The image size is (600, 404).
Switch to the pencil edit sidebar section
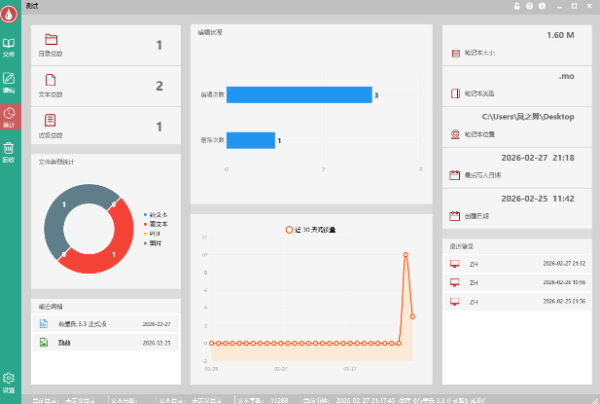[9, 83]
